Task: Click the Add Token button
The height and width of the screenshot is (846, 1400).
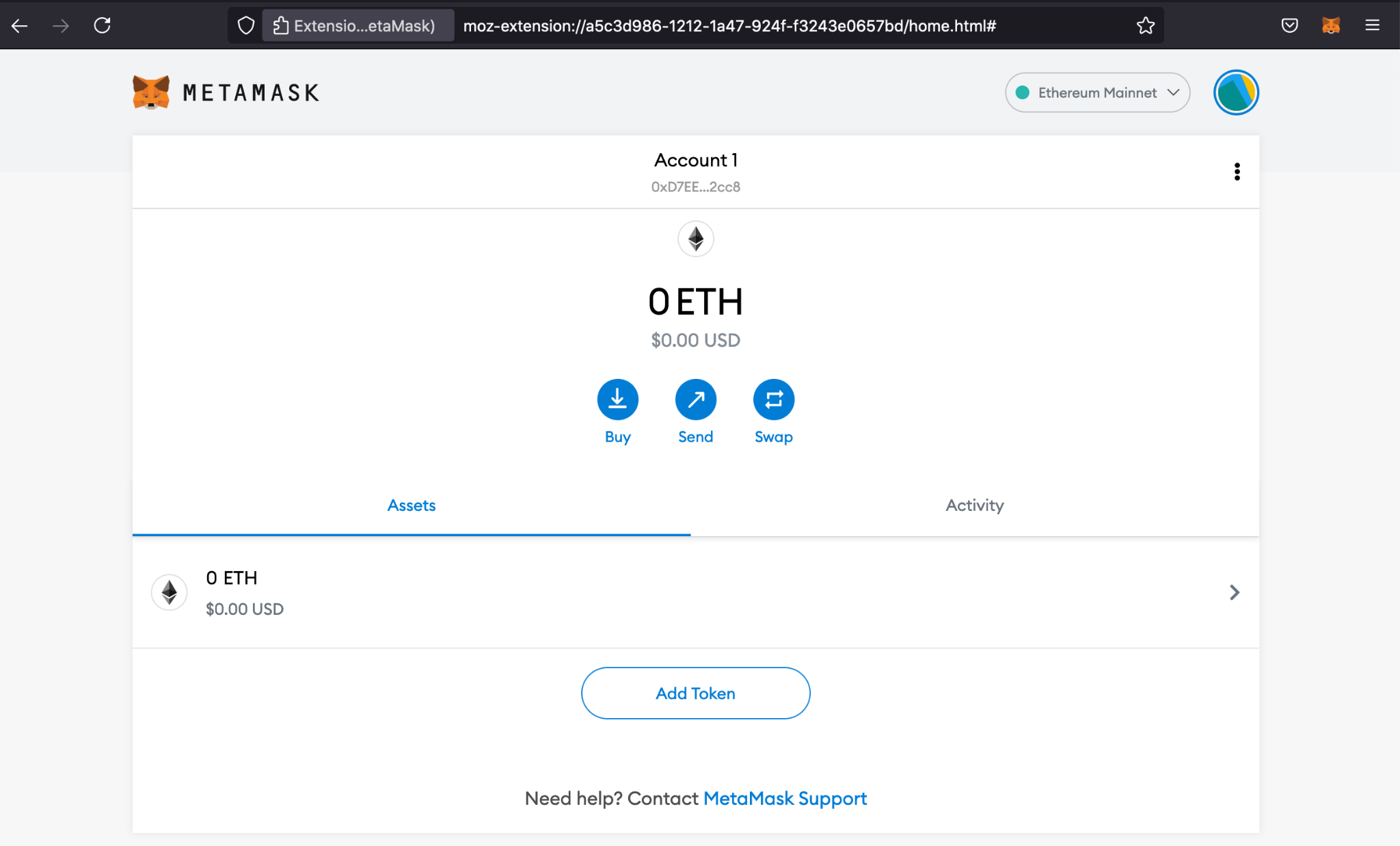Action: point(695,693)
